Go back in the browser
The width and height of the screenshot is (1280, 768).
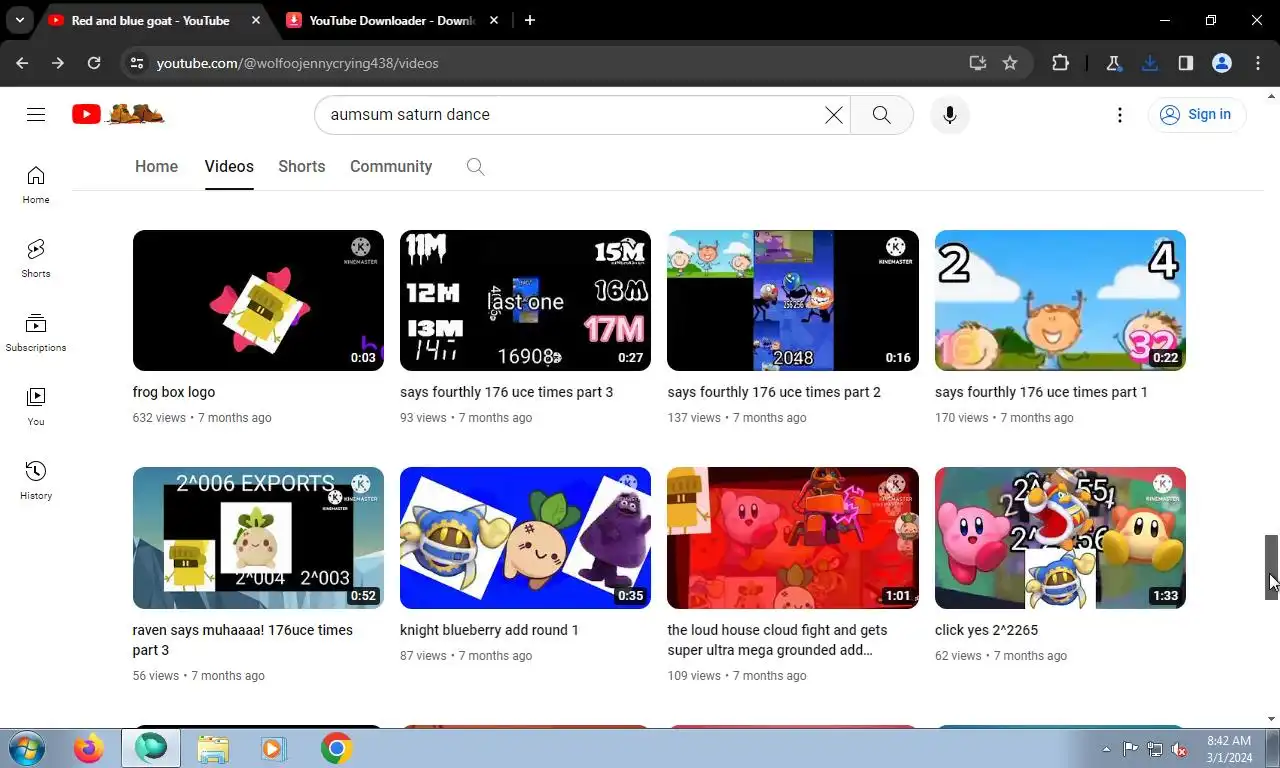coord(22,63)
